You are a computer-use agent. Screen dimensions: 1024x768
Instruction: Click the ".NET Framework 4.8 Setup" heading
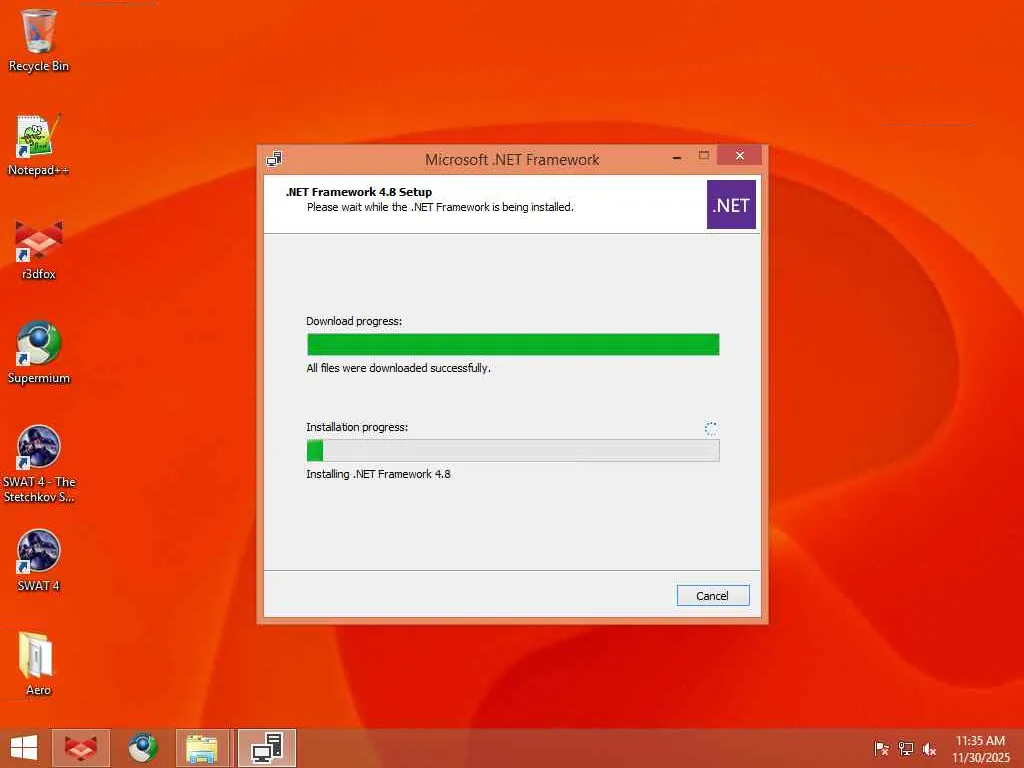point(359,192)
